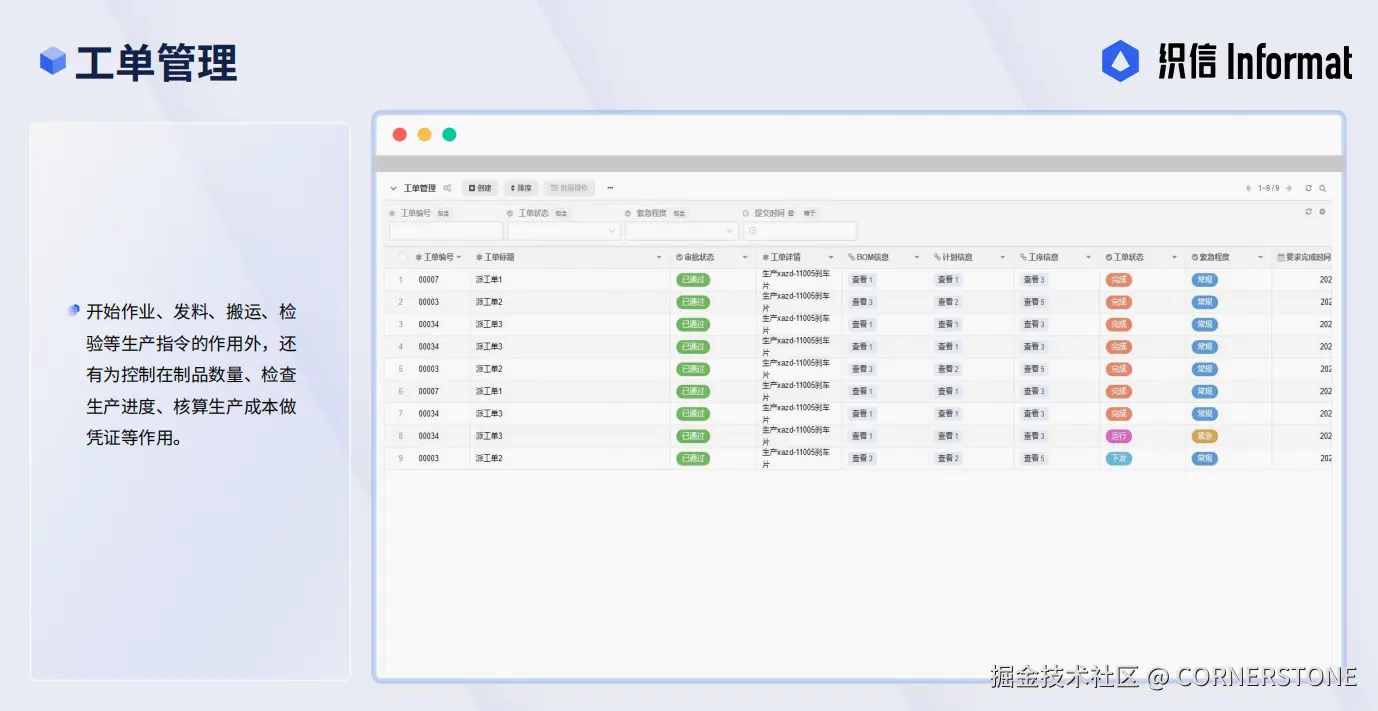
Task: Toggle the select-all checkbox in table header
Action: [x=402, y=257]
